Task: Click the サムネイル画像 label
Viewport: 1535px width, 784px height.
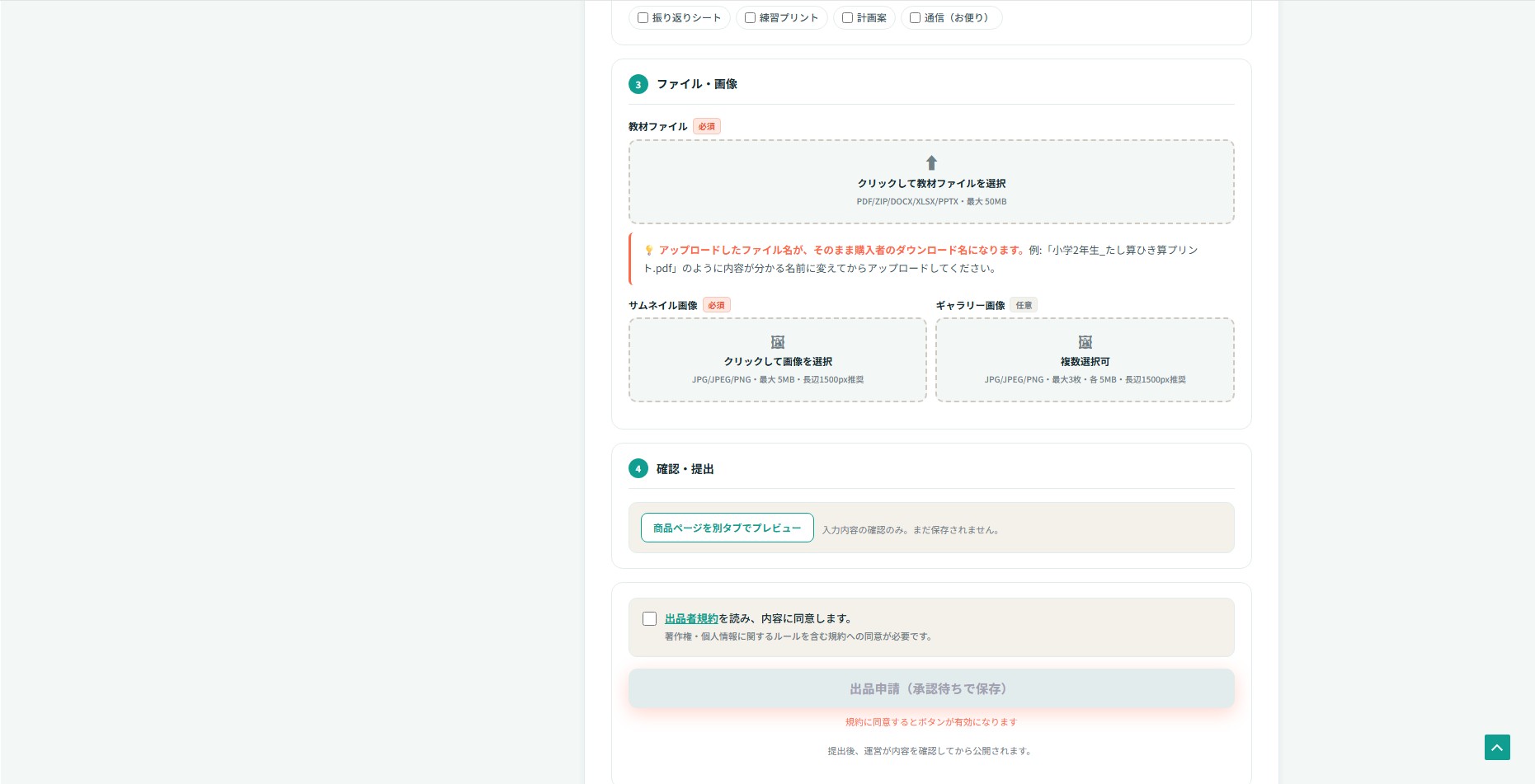Action: pos(663,305)
